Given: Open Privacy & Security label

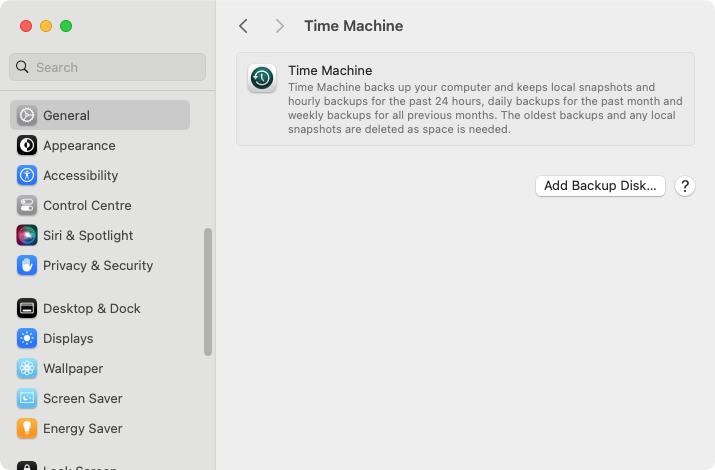Looking at the screenshot, I should tap(98, 265).
